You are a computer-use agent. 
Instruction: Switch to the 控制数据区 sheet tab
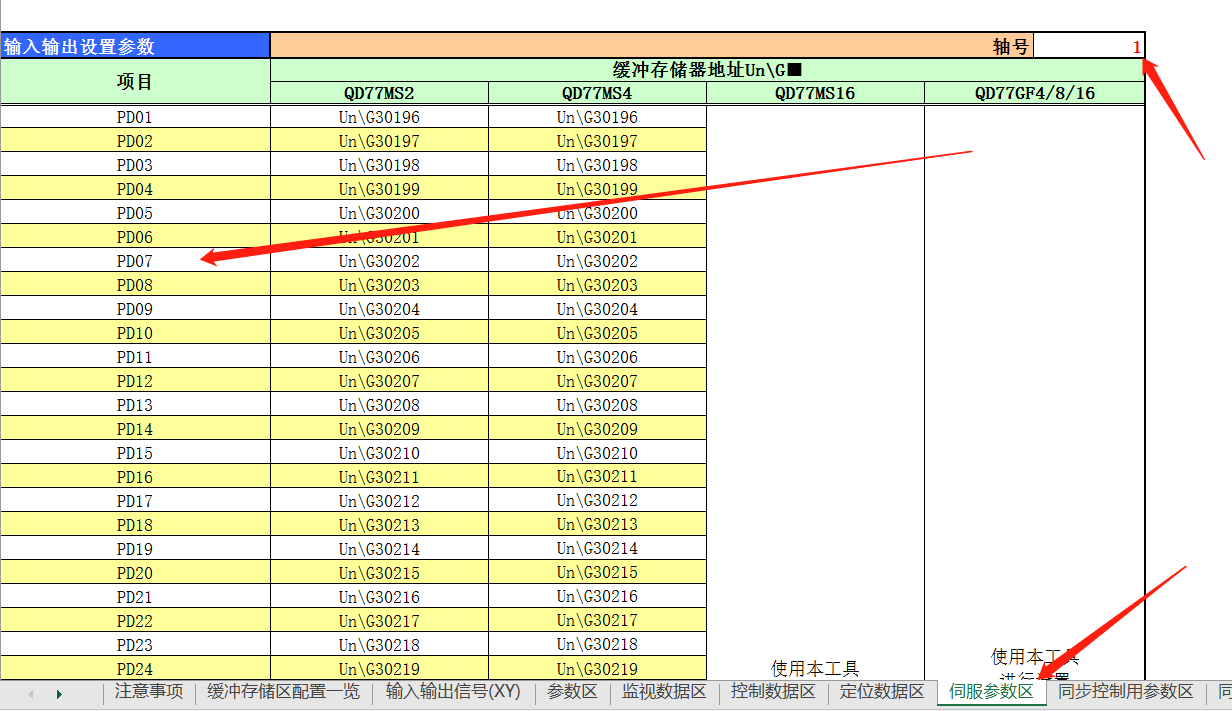point(773,691)
